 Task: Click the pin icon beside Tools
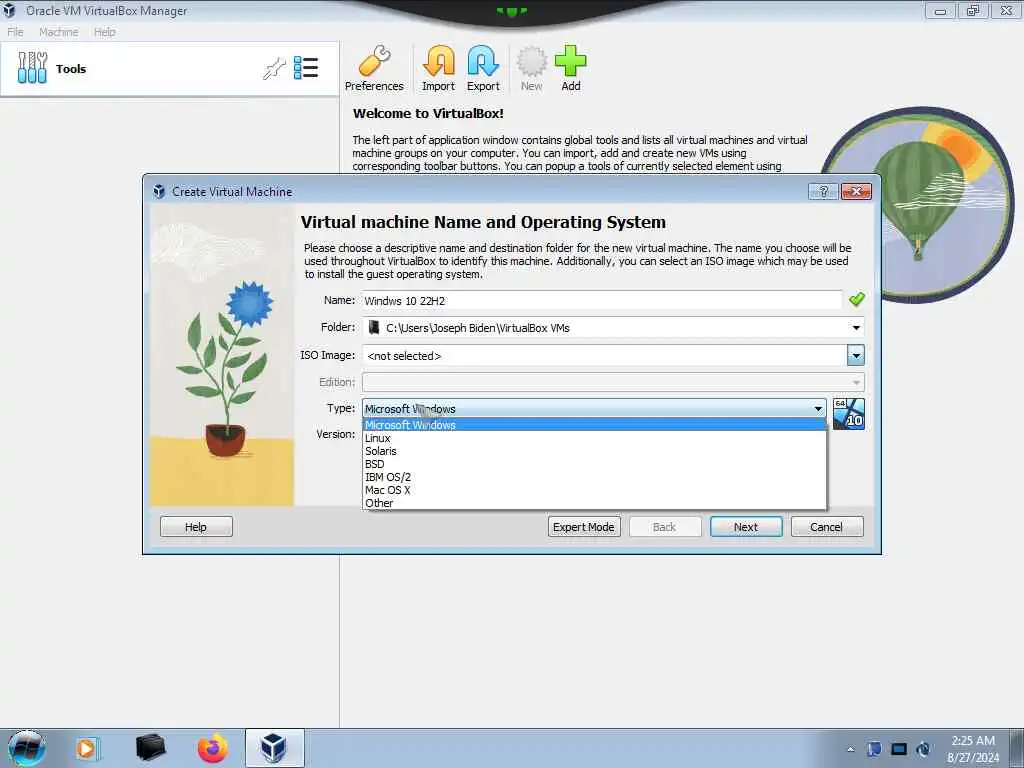pos(274,68)
